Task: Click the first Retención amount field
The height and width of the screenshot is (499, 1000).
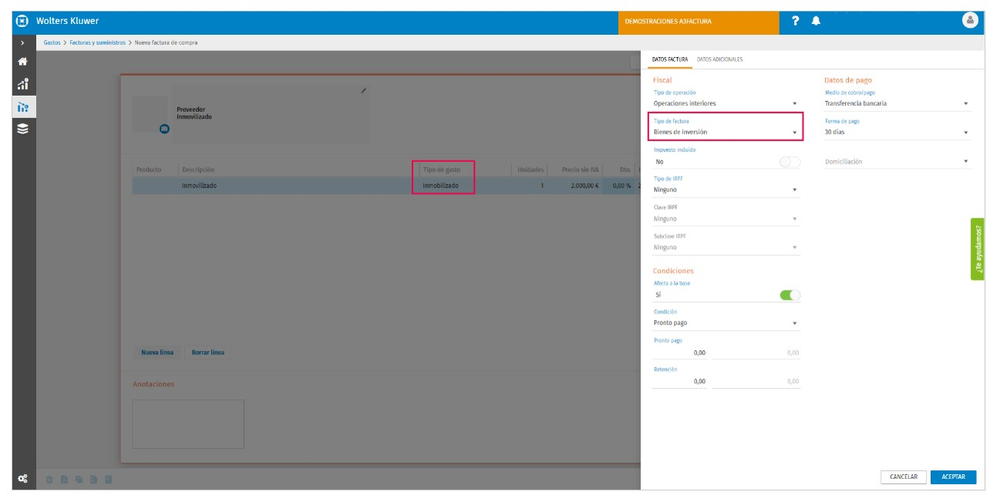Action: pyautogui.click(x=679, y=382)
